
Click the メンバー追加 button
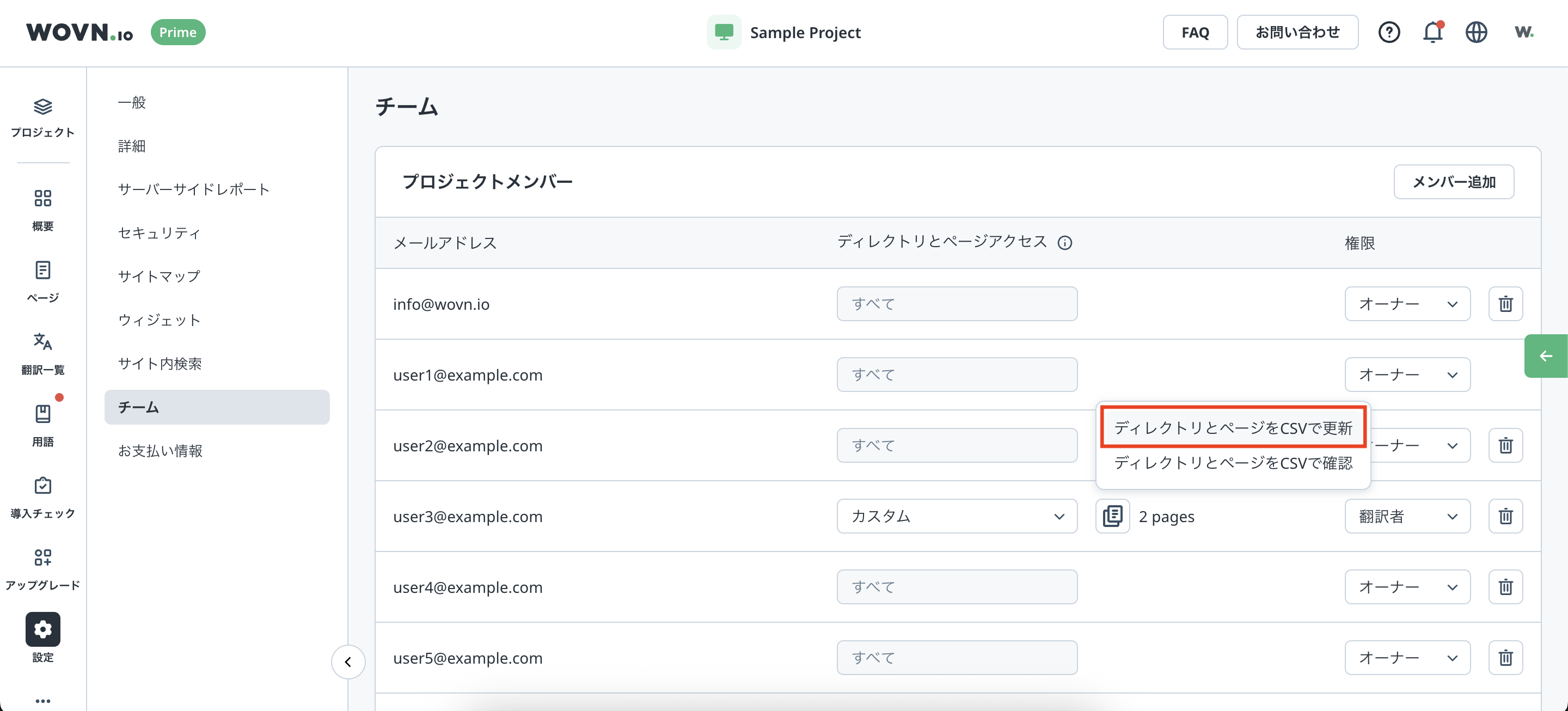pos(1454,182)
